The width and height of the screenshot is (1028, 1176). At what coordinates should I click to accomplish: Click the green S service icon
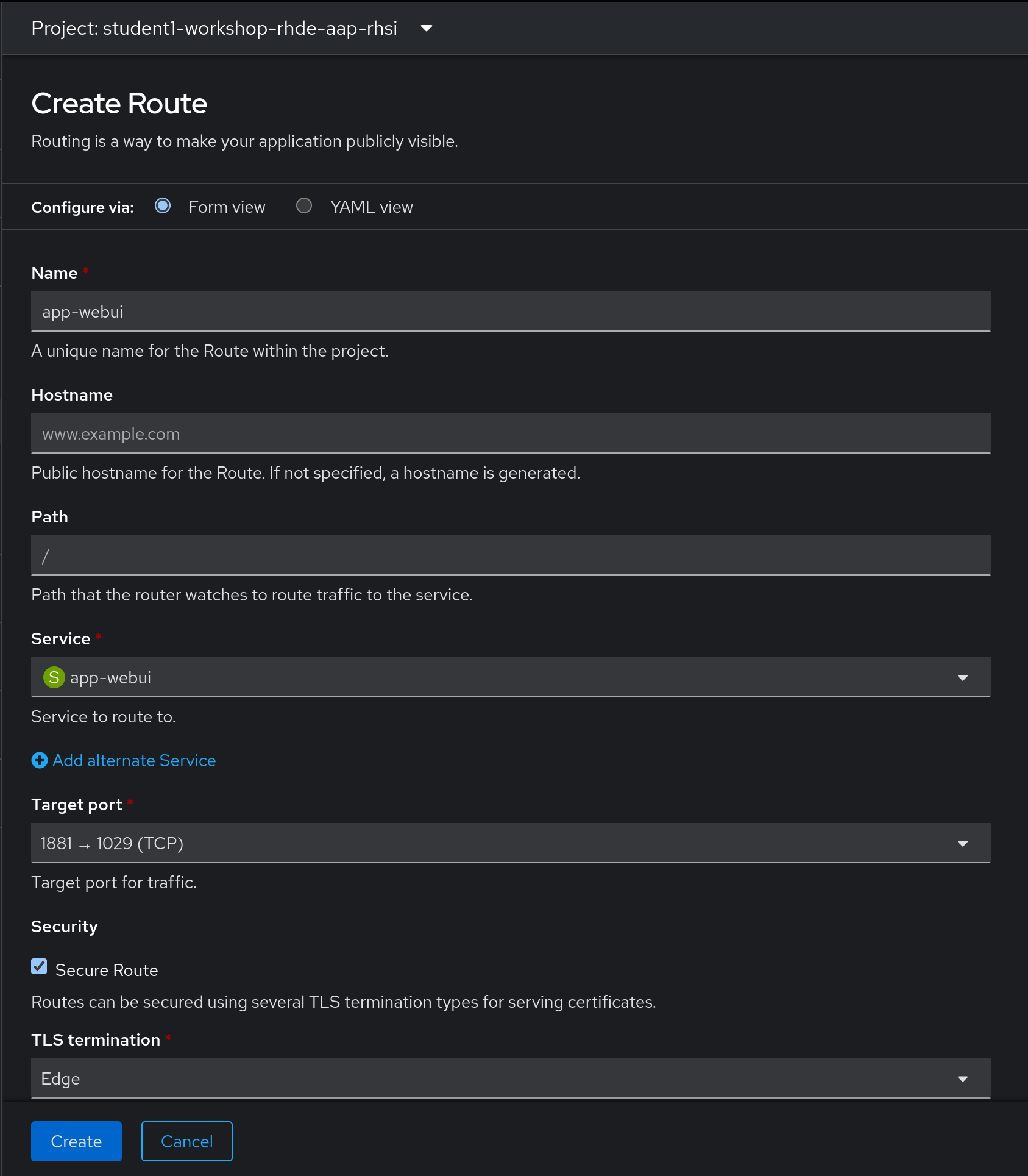coord(54,677)
